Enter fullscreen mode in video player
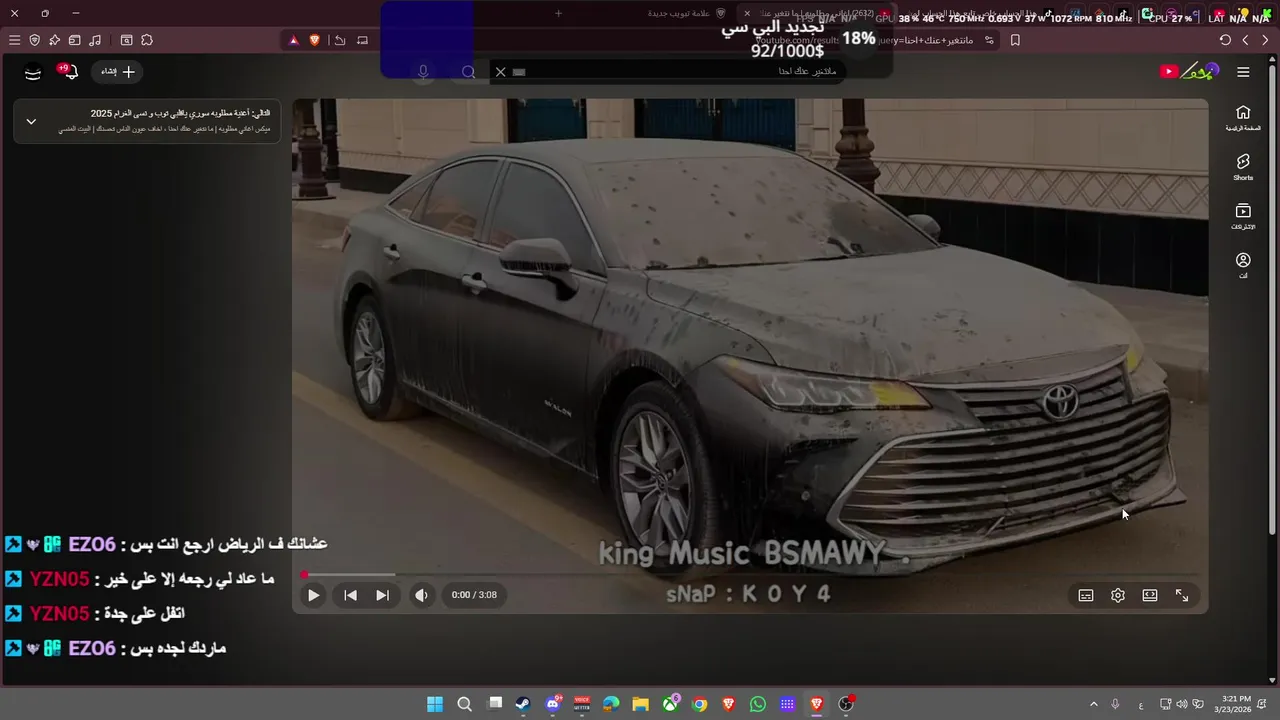1280x720 pixels. tap(1182, 595)
